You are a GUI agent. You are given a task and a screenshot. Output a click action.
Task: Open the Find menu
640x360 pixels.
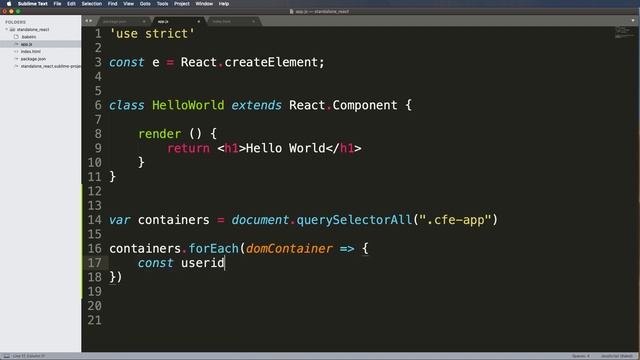coord(113,4)
